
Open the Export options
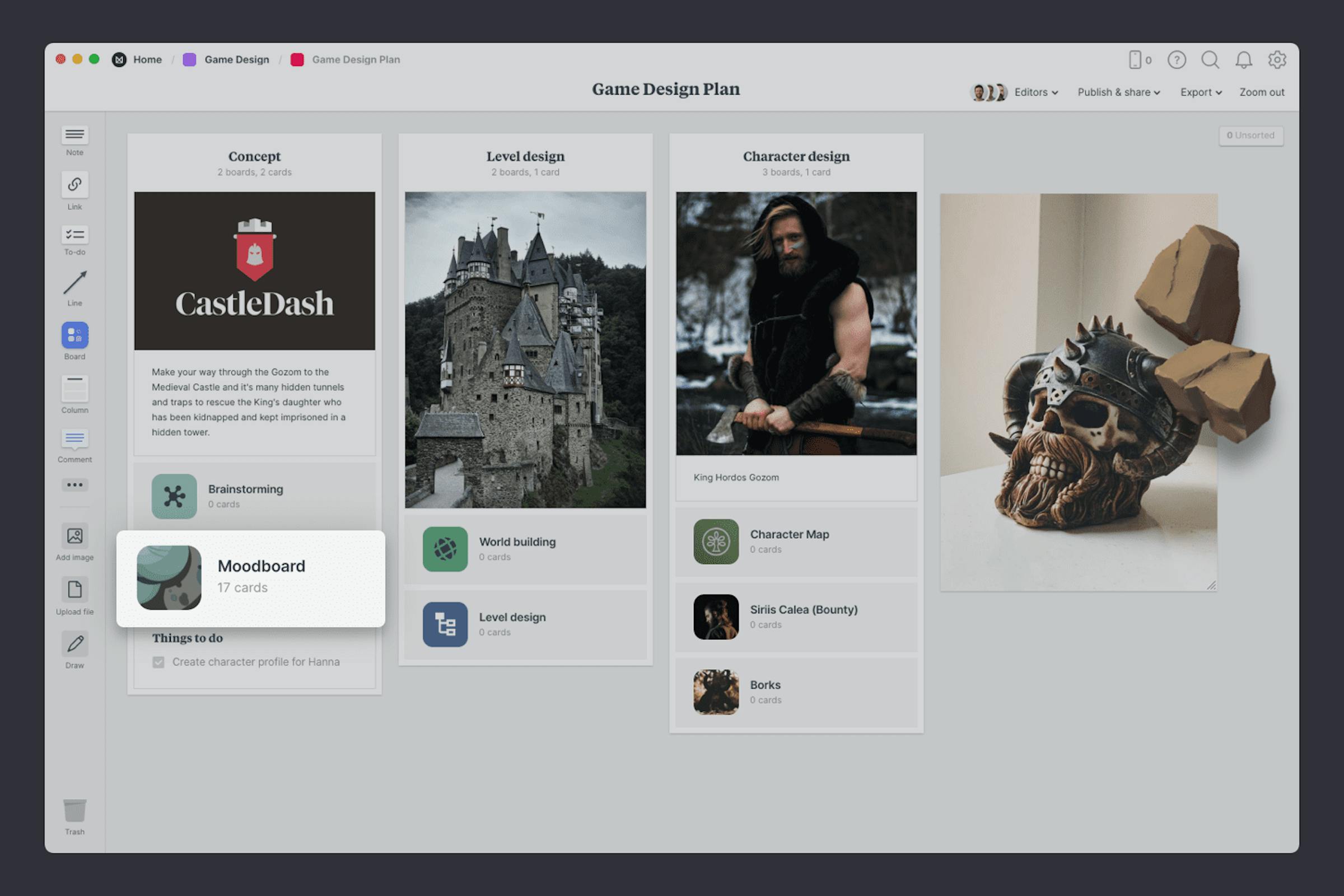click(x=1200, y=92)
